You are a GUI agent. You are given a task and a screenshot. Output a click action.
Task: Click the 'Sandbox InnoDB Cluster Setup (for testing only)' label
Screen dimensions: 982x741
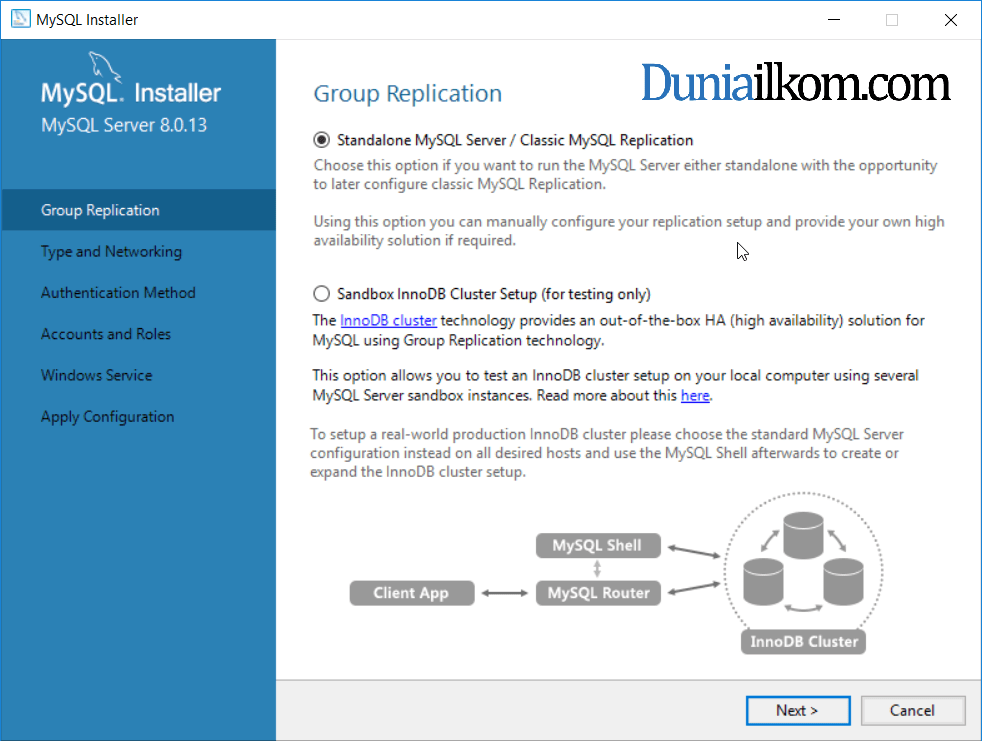click(494, 294)
